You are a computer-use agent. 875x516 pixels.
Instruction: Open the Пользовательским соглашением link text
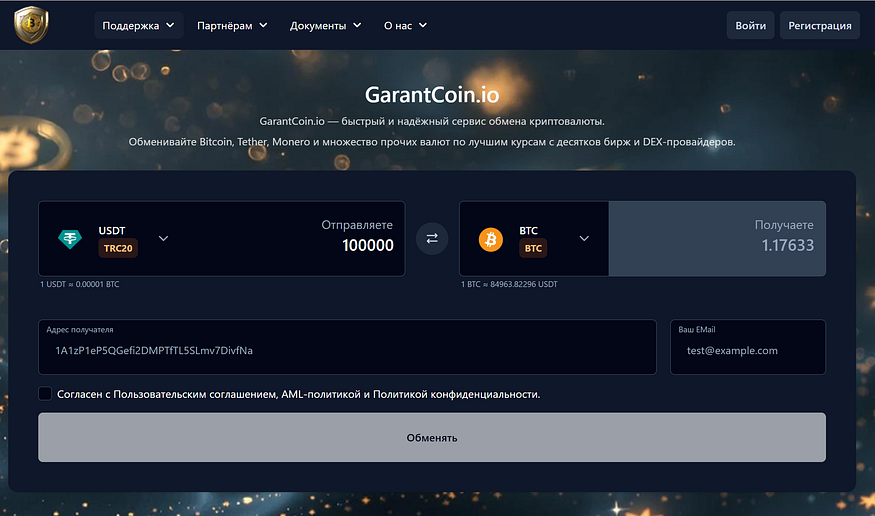[196, 394]
